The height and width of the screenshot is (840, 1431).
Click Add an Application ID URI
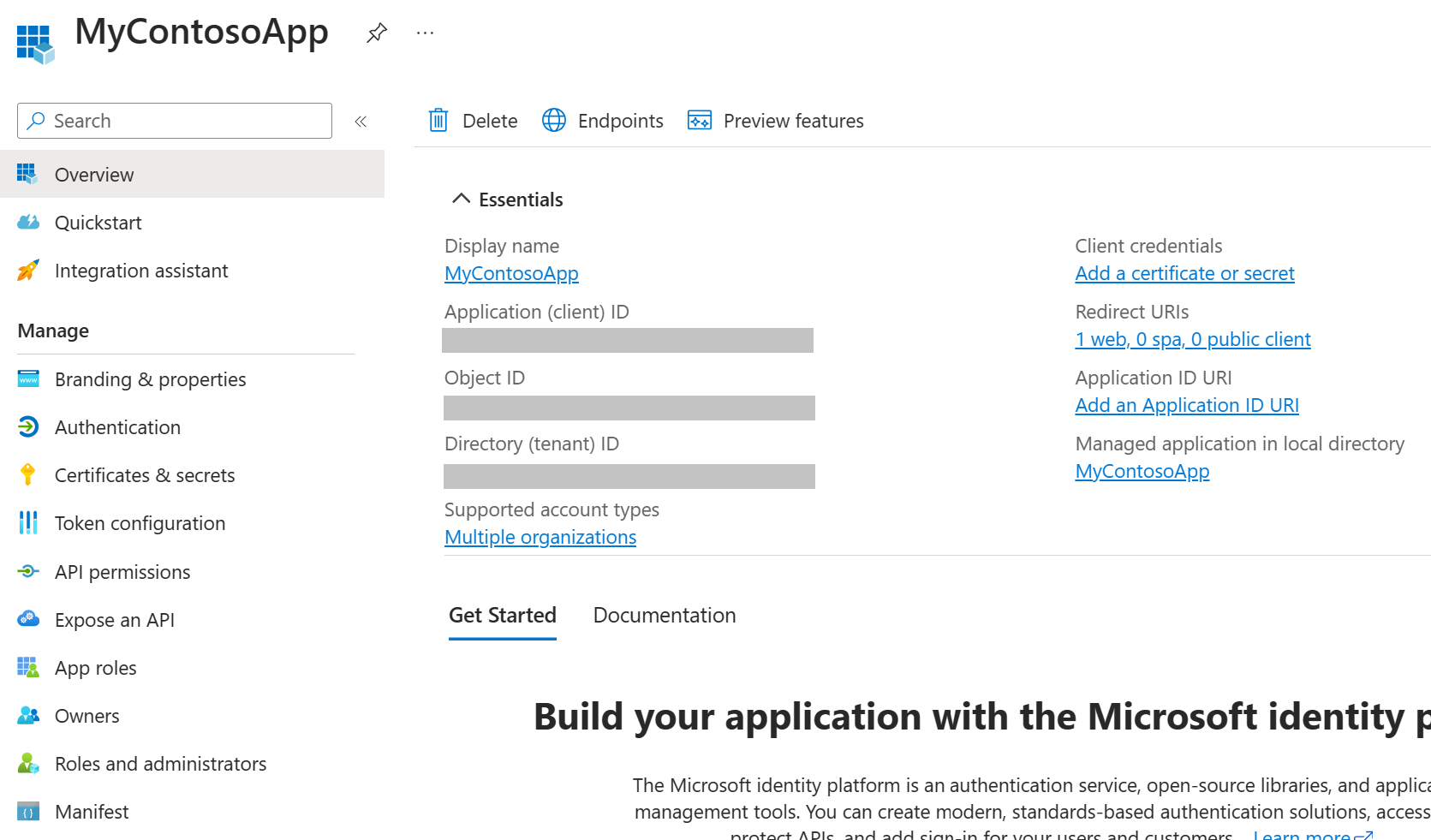pyautogui.click(x=1187, y=406)
